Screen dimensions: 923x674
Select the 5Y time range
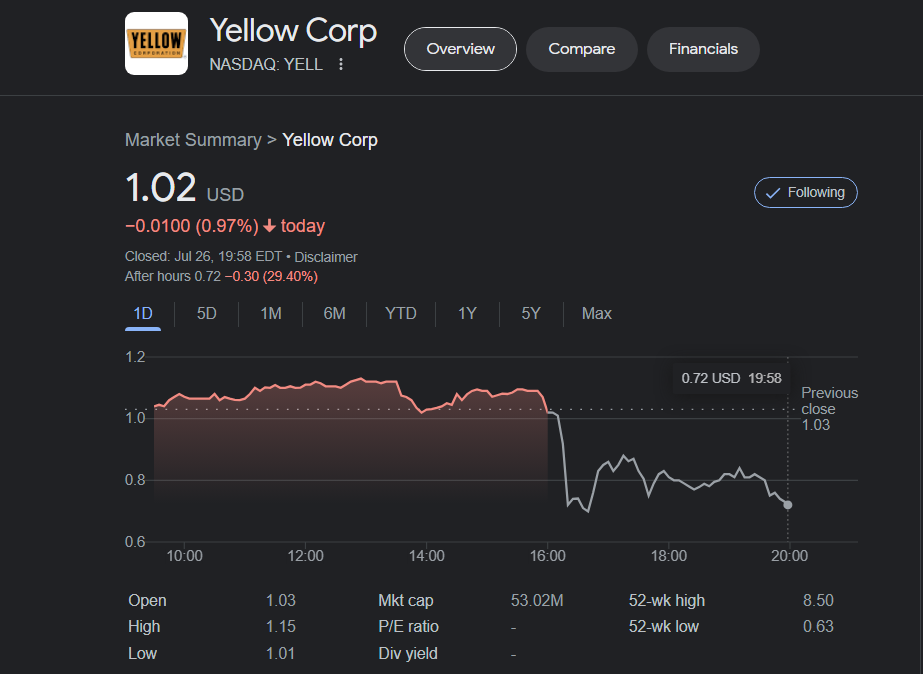point(531,313)
